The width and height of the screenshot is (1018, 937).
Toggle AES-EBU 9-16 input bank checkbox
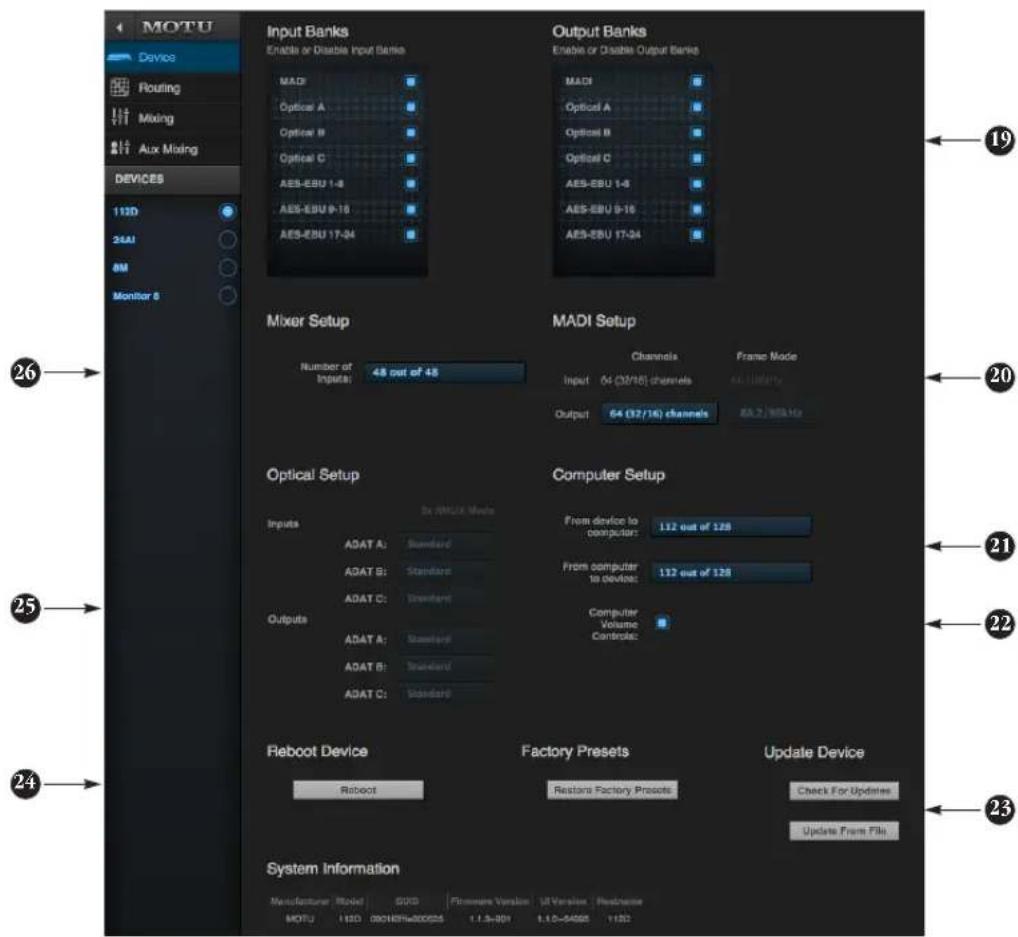[x=410, y=210]
